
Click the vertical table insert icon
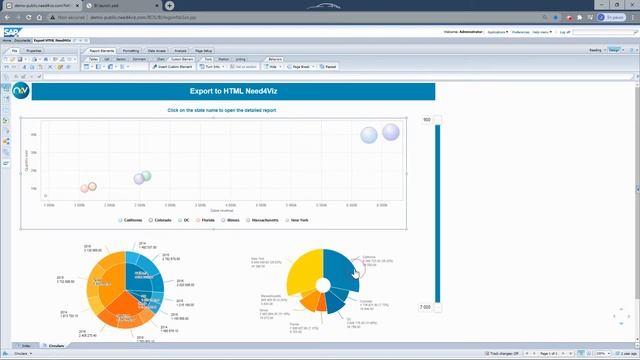point(87,67)
